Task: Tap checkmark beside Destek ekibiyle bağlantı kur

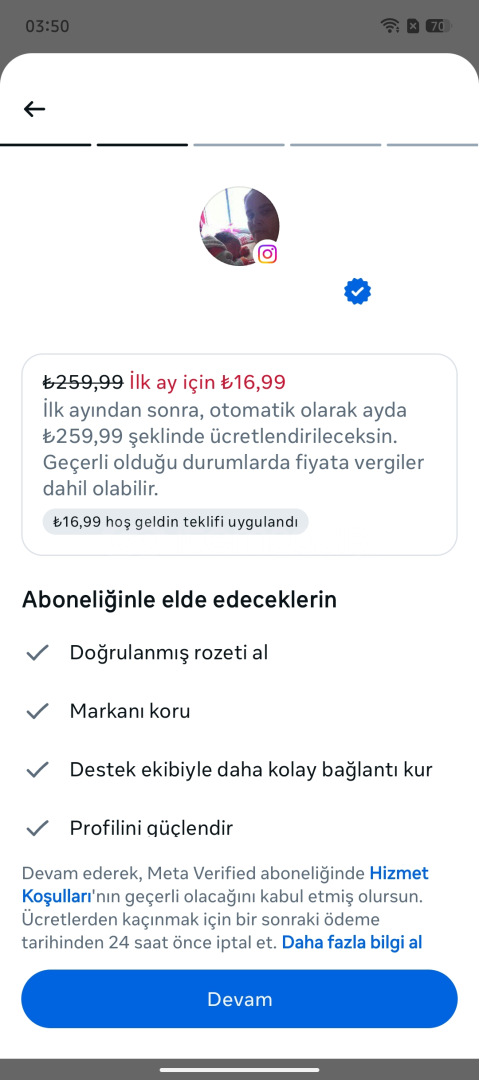Action: [37, 769]
